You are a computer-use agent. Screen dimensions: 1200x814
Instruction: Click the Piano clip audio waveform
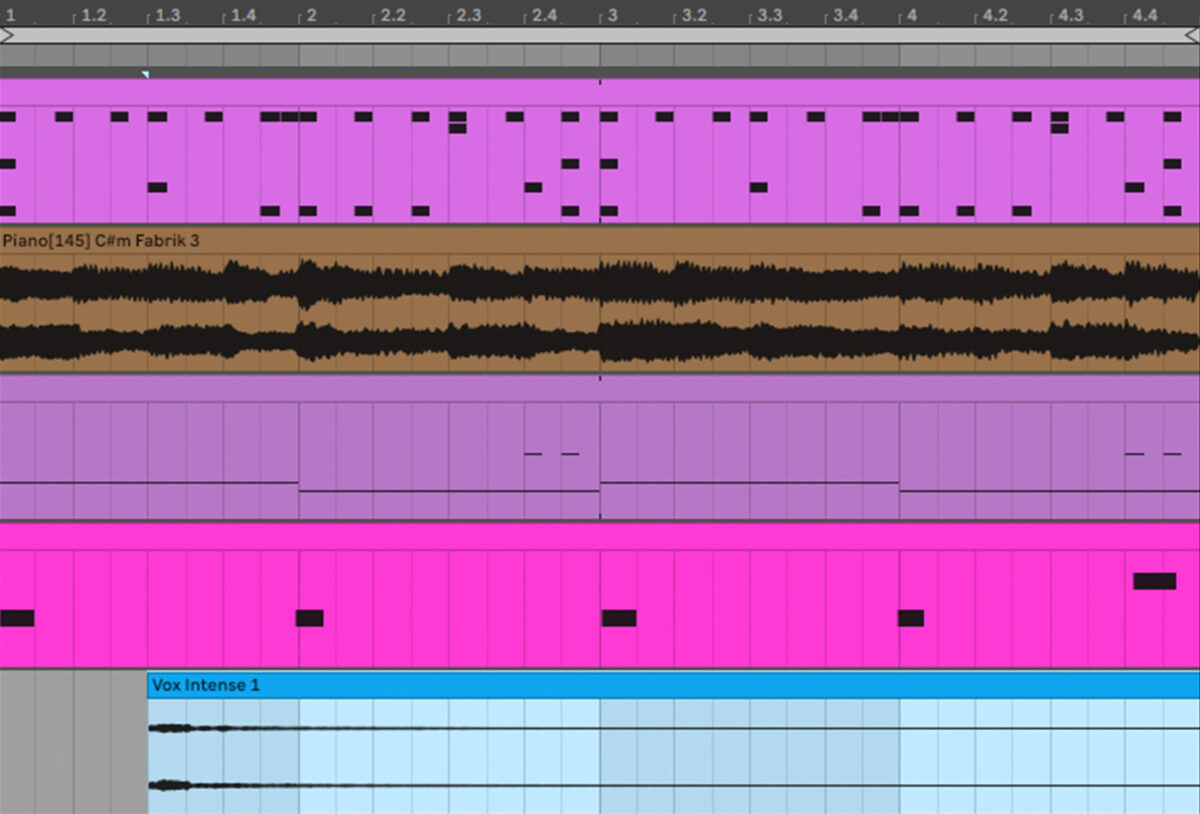point(600,312)
